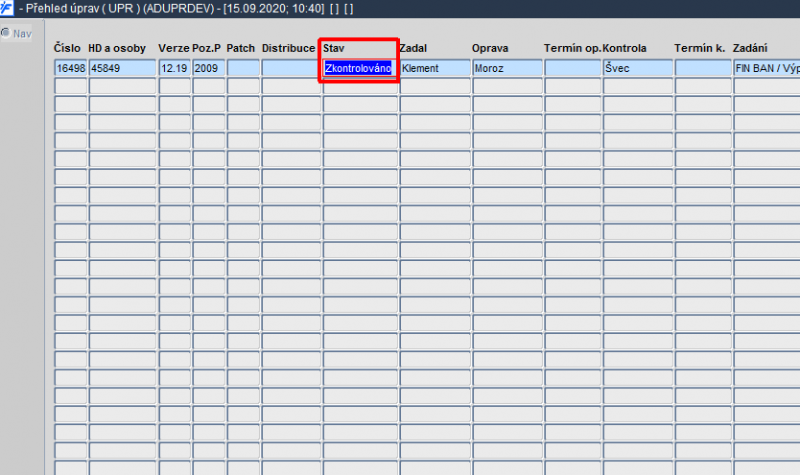Click the Verze column header
Image resolution: width=800 pixels, height=475 pixels.
174,48
